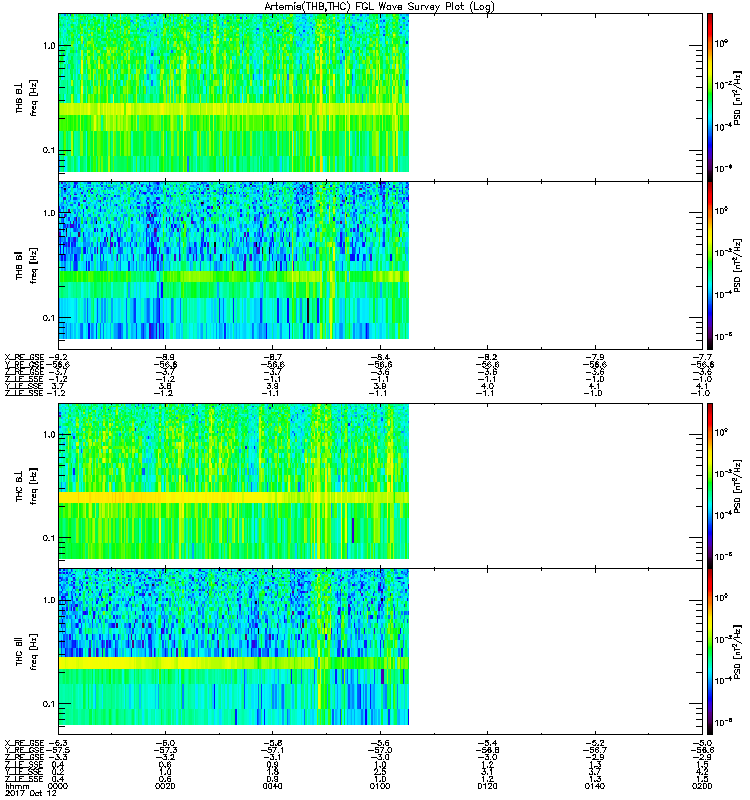The height and width of the screenshot is (800, 750).
Task: Click the "0020" time label on the bottom axis
Action: [165, 786]
